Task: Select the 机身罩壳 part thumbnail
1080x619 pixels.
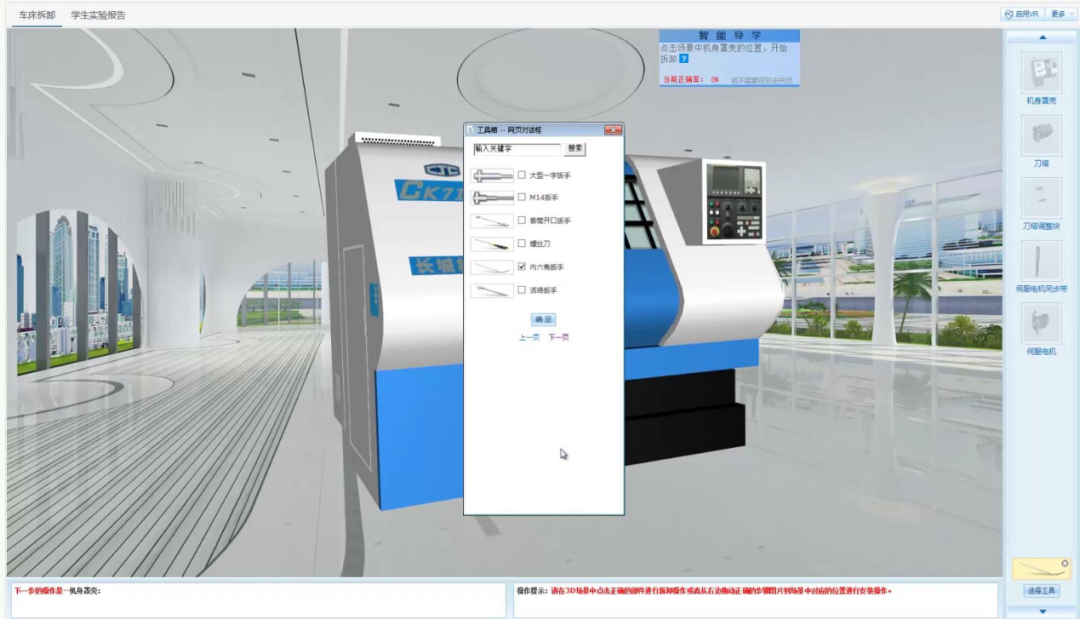Action: [x=1041, y=73]
